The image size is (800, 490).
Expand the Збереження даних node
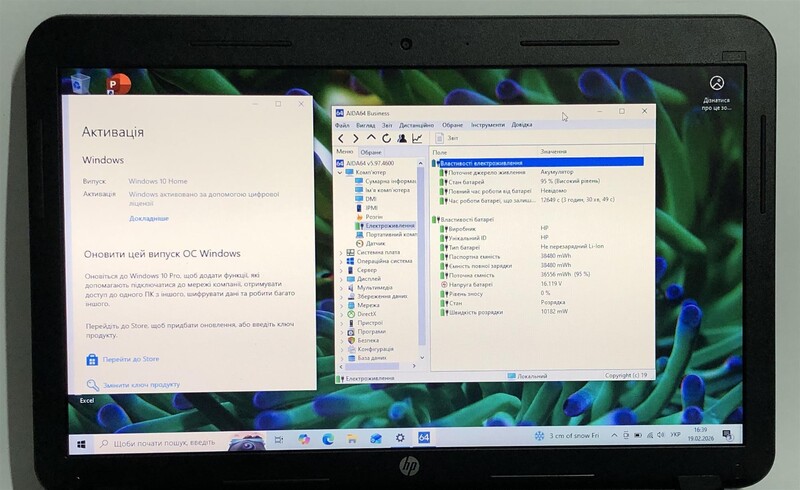(x=341, y=297)
